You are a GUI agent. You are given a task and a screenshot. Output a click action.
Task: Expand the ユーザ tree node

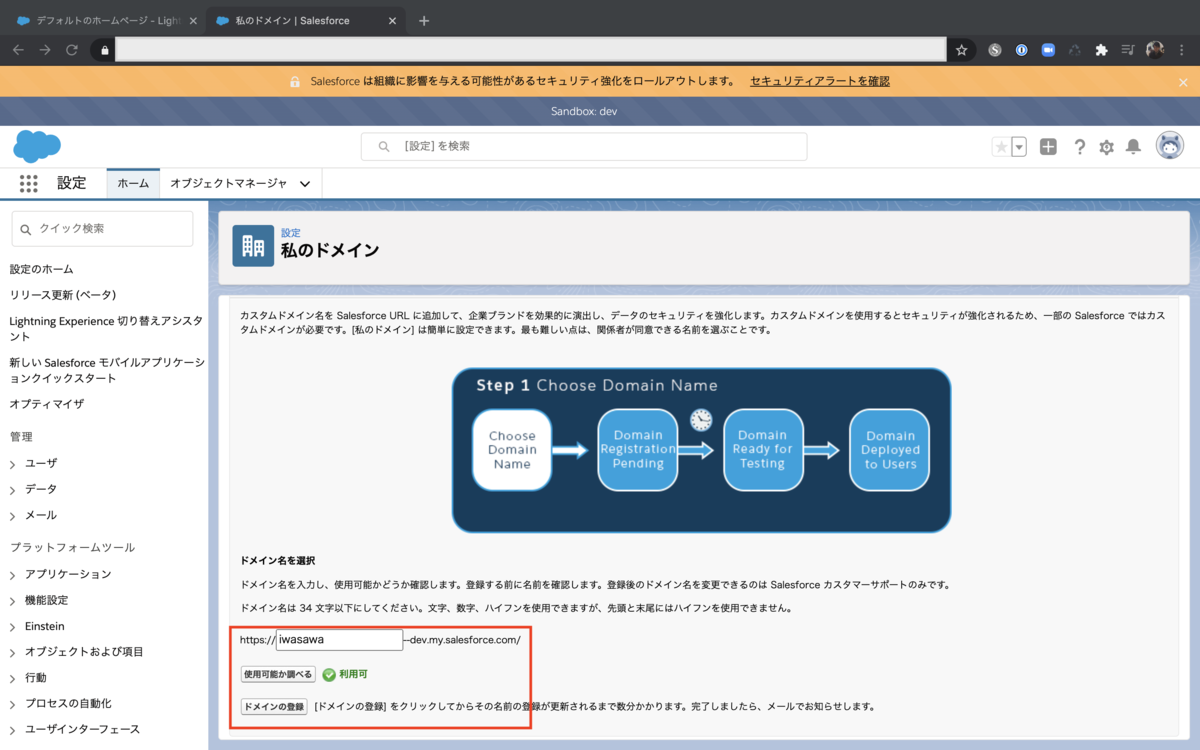click(x=13, y=464)
